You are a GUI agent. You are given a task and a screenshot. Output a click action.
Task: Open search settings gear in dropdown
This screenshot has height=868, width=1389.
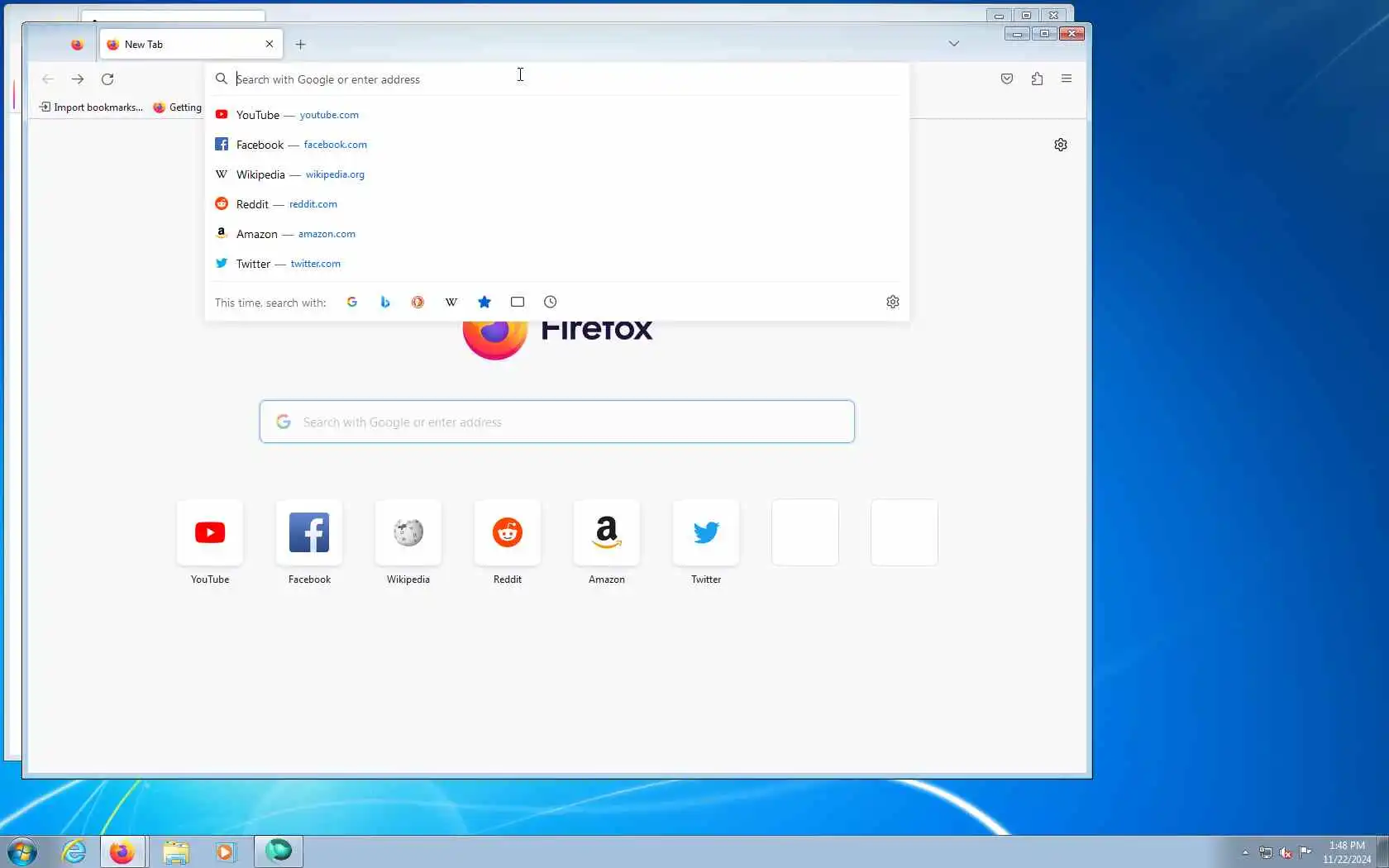pyautogui.click(x=893, y=303)
